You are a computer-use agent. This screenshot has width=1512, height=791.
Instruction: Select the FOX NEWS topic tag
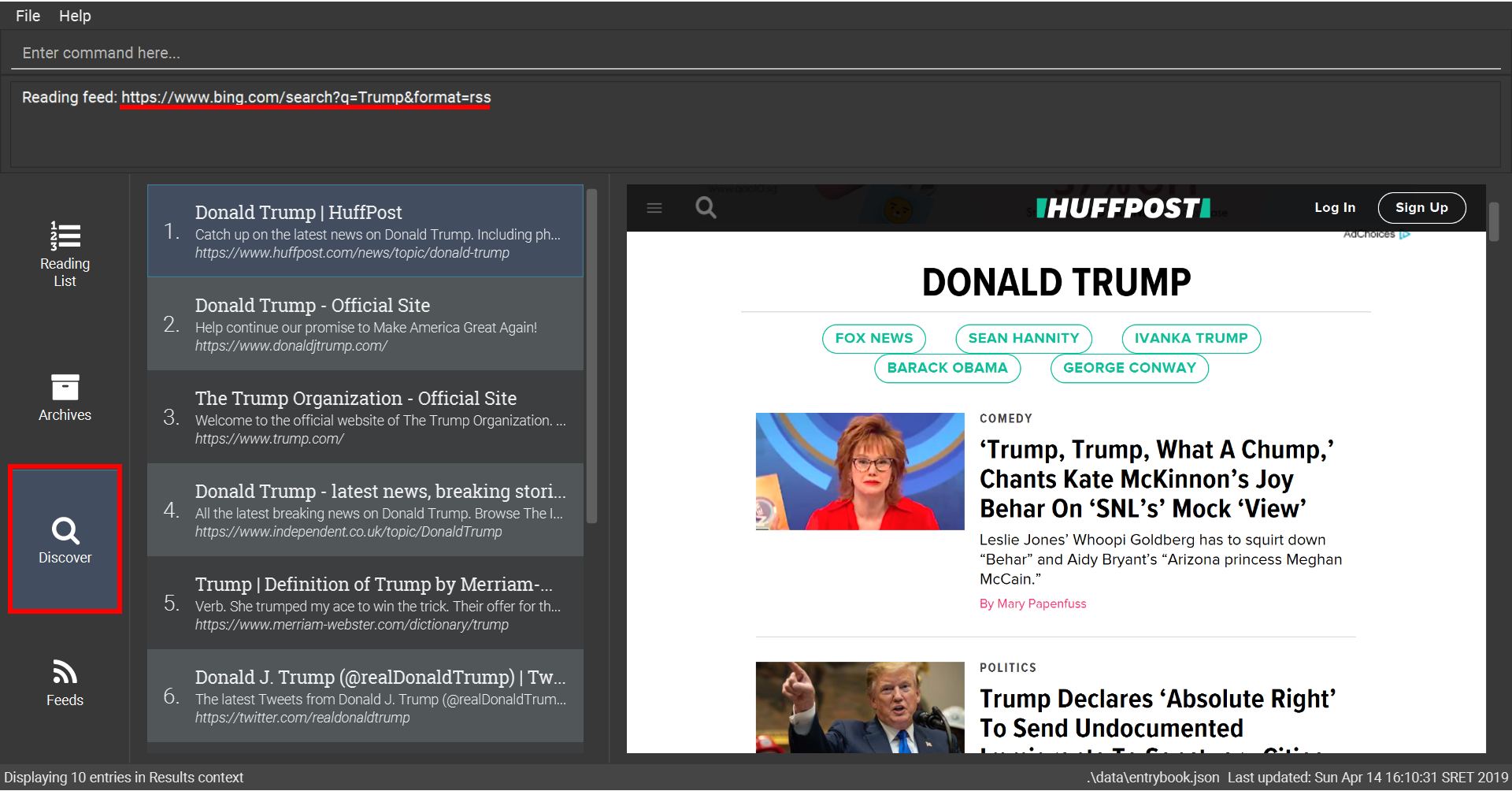pos(874,339)
